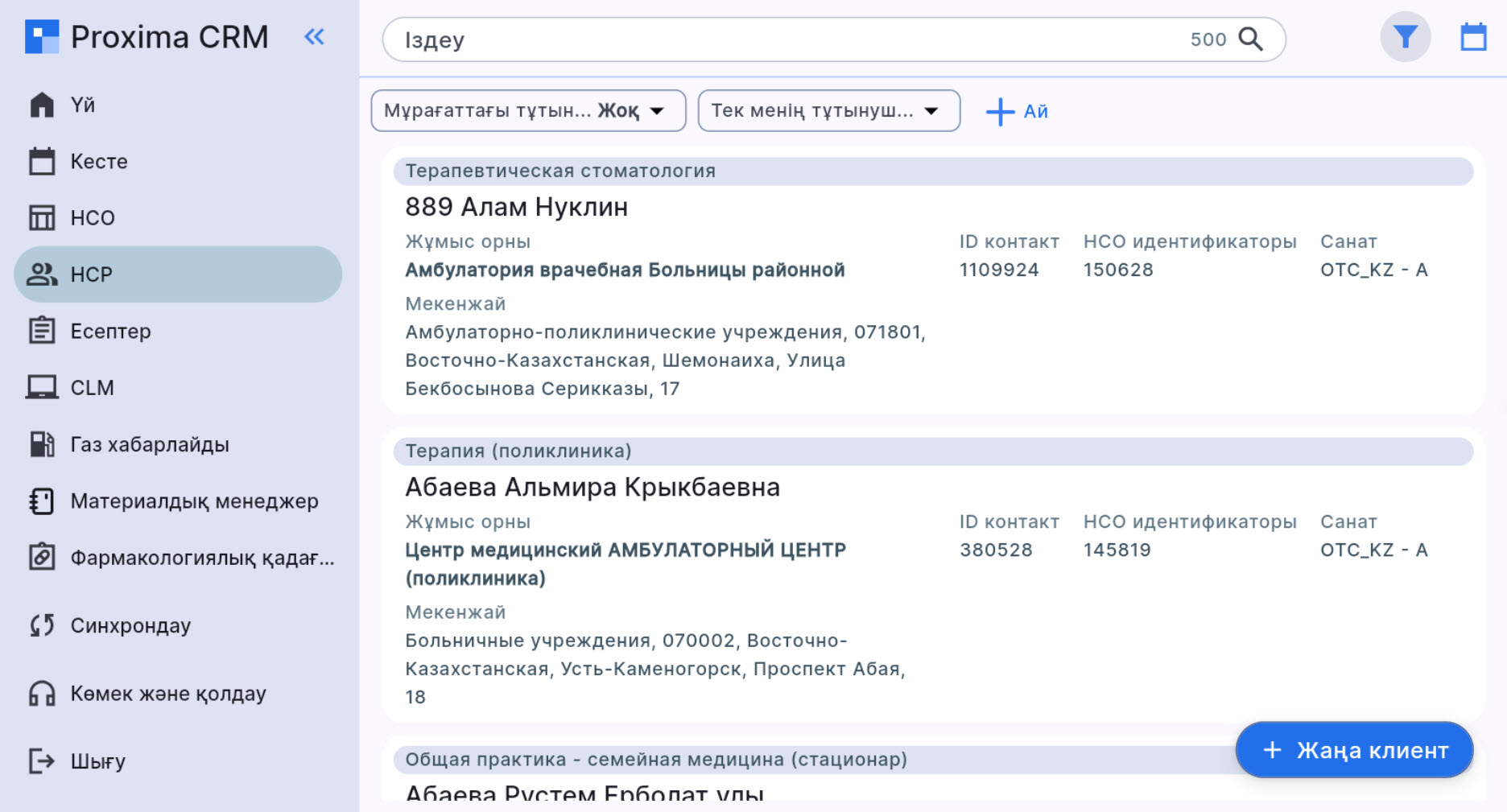Expand the Тек менің тұтынушыларым dropdown
This screenshot has width=1507, height=812.
tap(828, 110)
